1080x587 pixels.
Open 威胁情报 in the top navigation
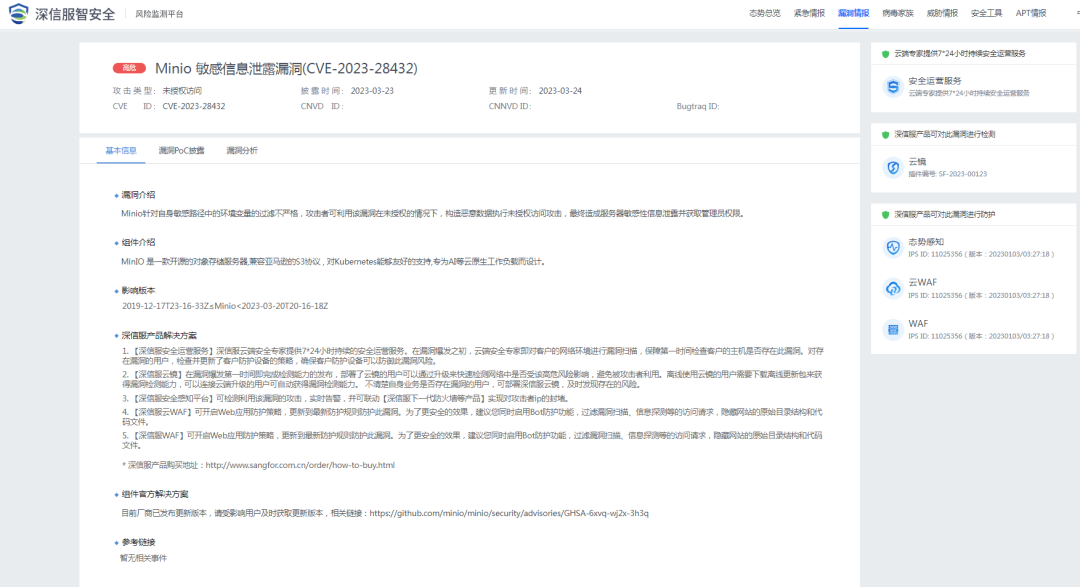point(942,13)
